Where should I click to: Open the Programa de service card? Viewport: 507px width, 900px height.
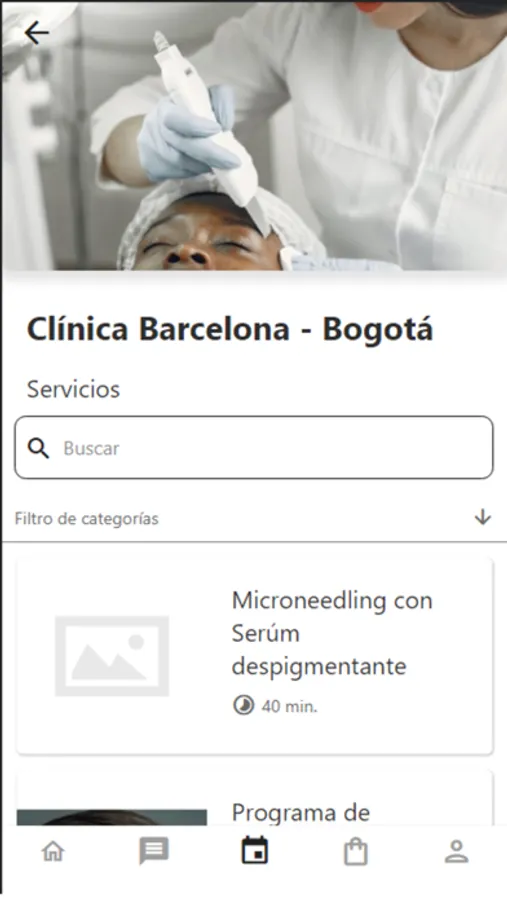[x=254, y=798]
